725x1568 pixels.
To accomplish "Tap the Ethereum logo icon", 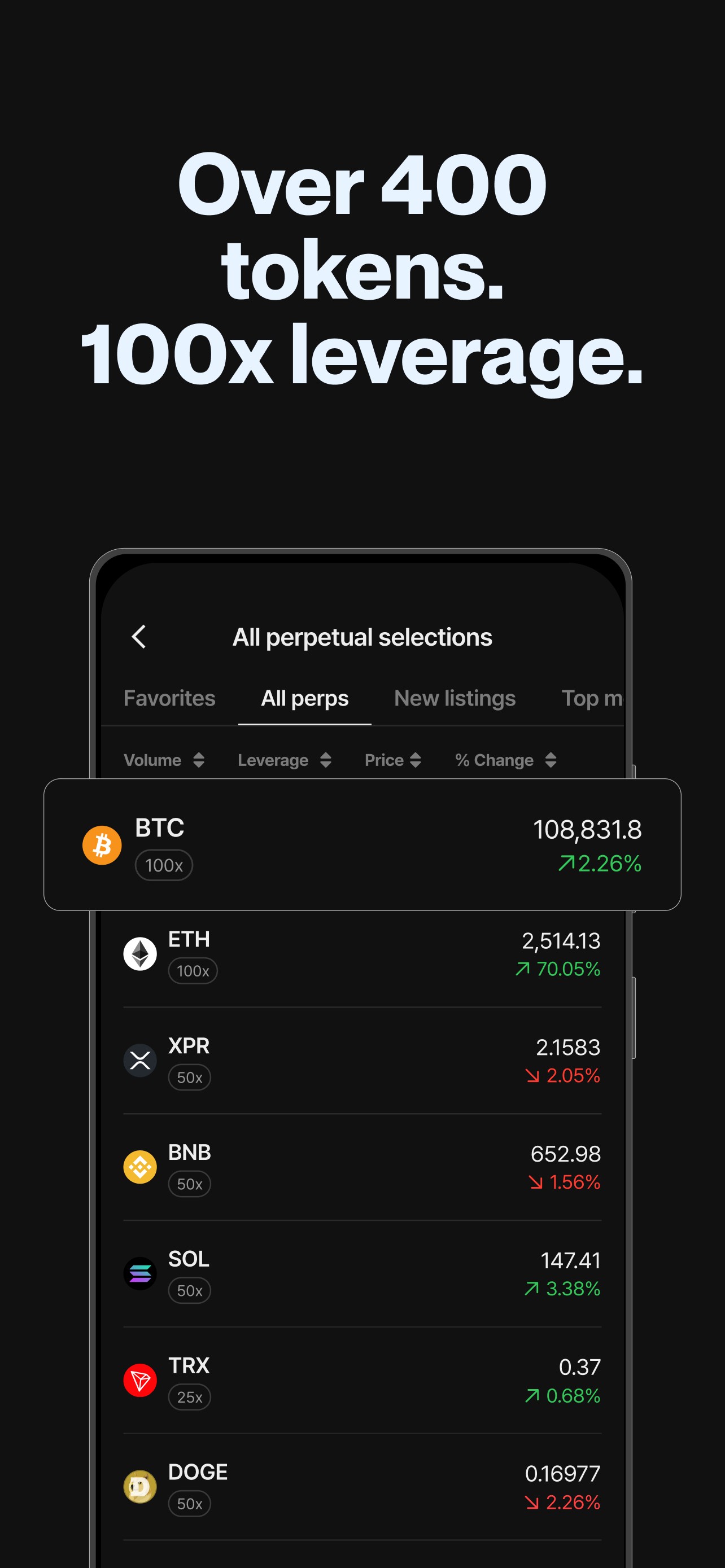I will coord(140,953).
